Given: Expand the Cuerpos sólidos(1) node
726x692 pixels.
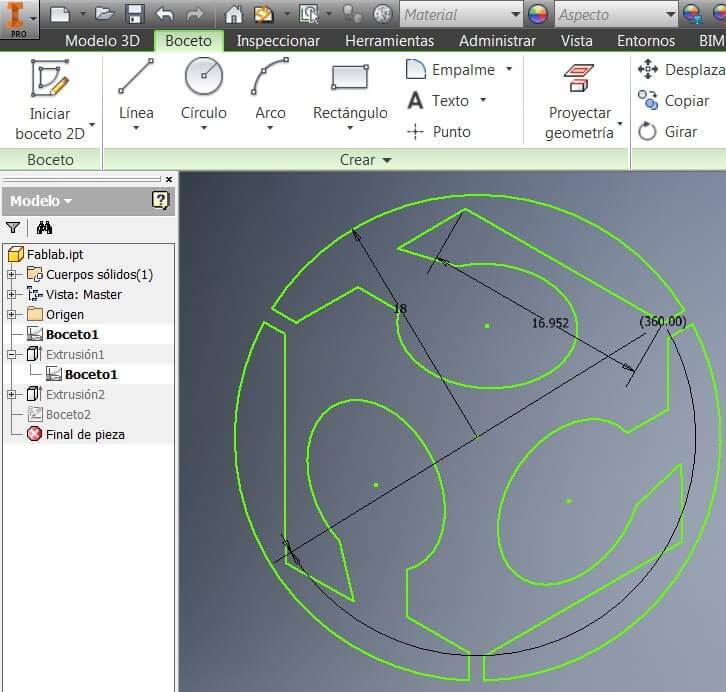Looking at the screenshot, I should [12, 274].
